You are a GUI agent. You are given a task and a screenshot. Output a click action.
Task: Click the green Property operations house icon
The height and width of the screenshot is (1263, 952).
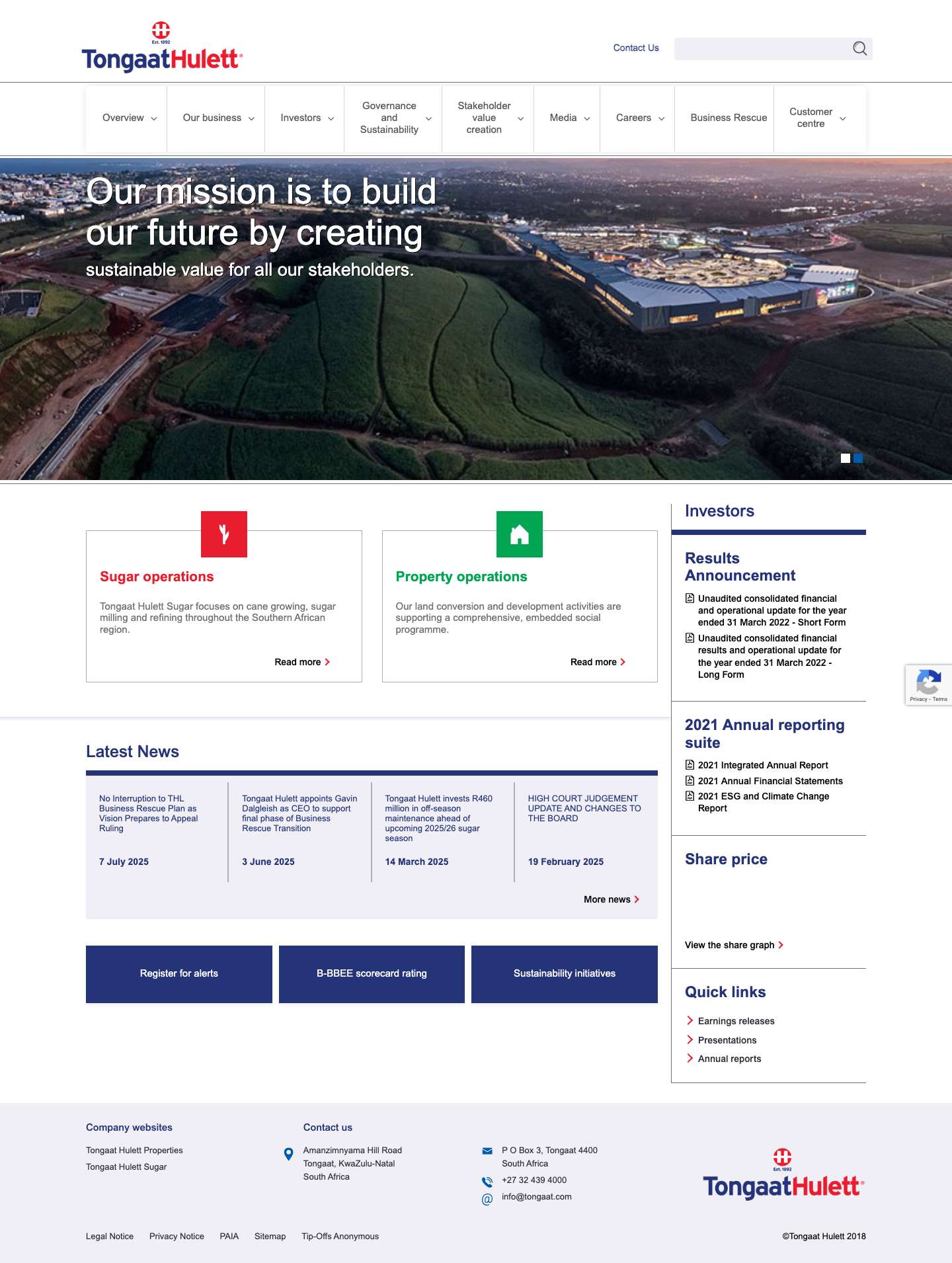[520, 534]
